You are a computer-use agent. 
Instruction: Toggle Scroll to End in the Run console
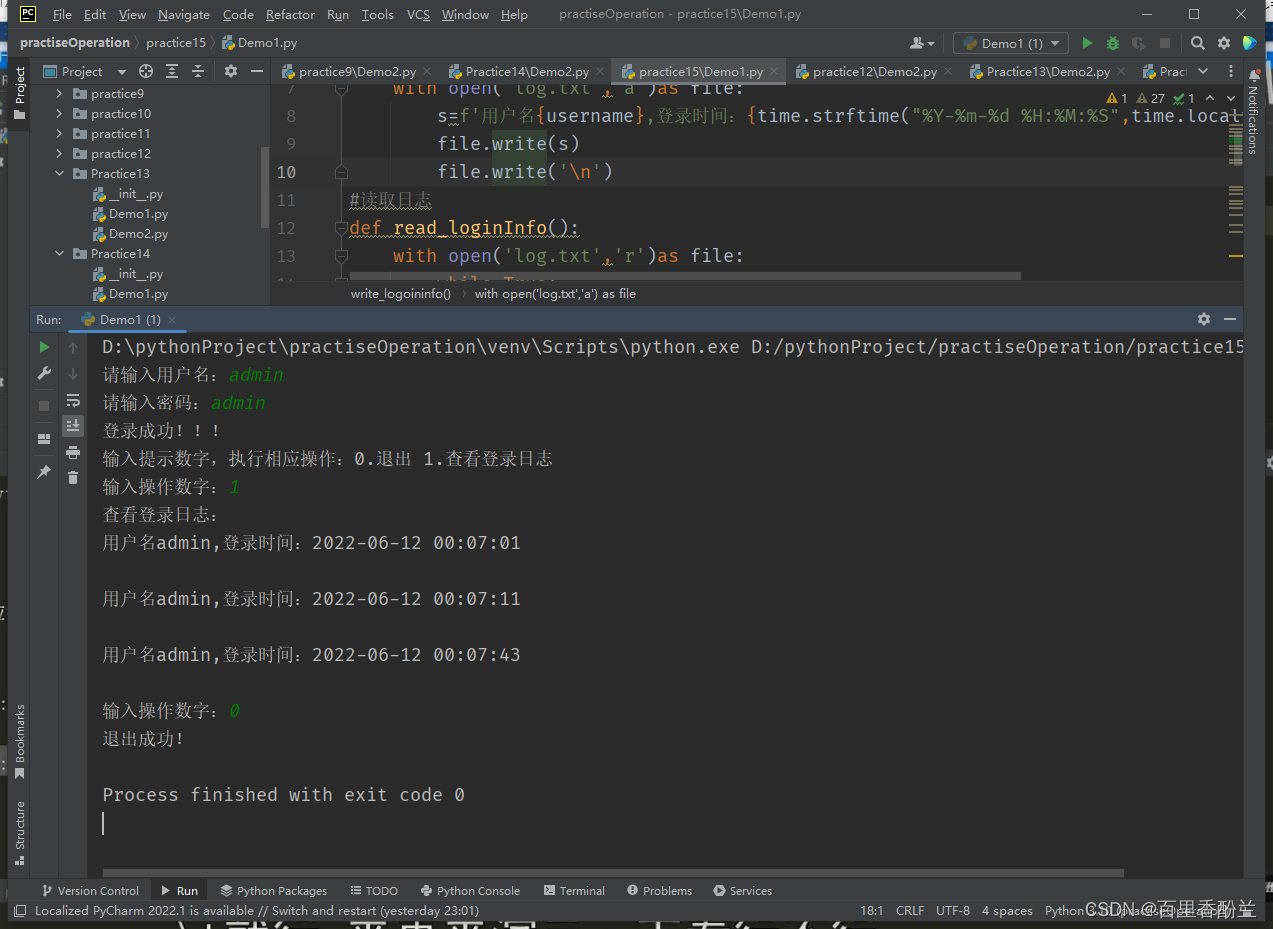73,426
